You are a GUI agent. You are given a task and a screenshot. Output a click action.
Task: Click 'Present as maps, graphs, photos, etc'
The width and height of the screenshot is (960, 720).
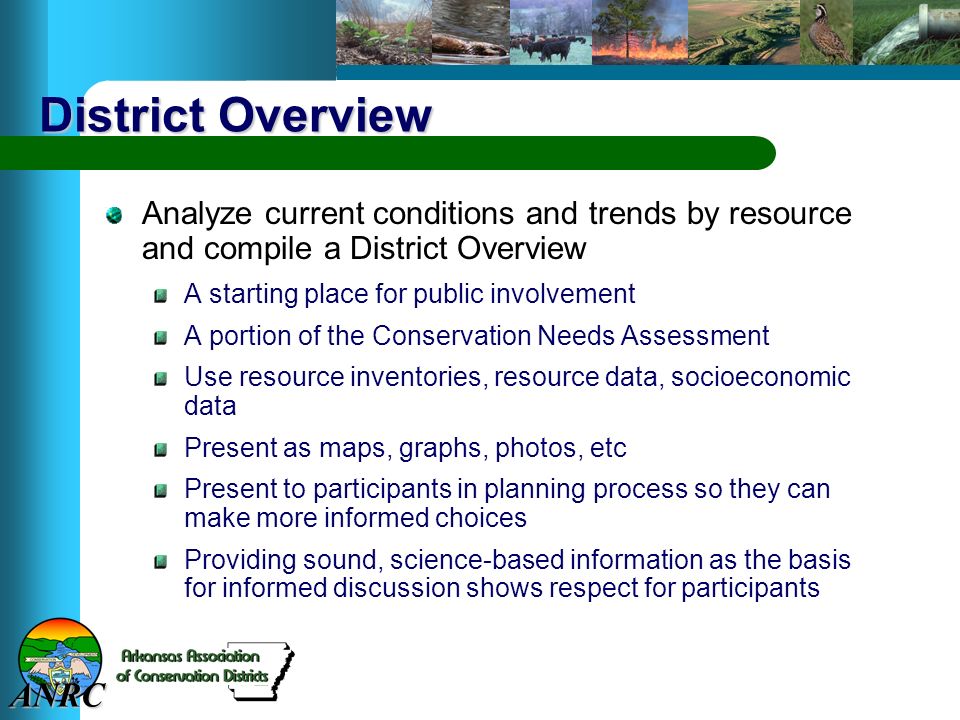click(405, 448)
